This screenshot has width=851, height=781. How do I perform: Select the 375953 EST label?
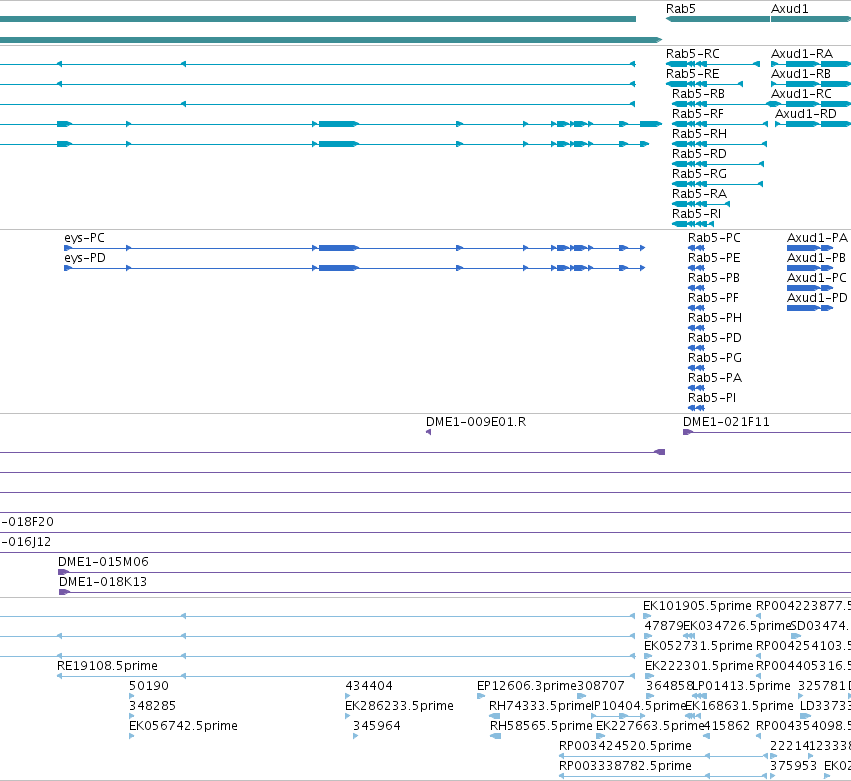tap(793, 766)
